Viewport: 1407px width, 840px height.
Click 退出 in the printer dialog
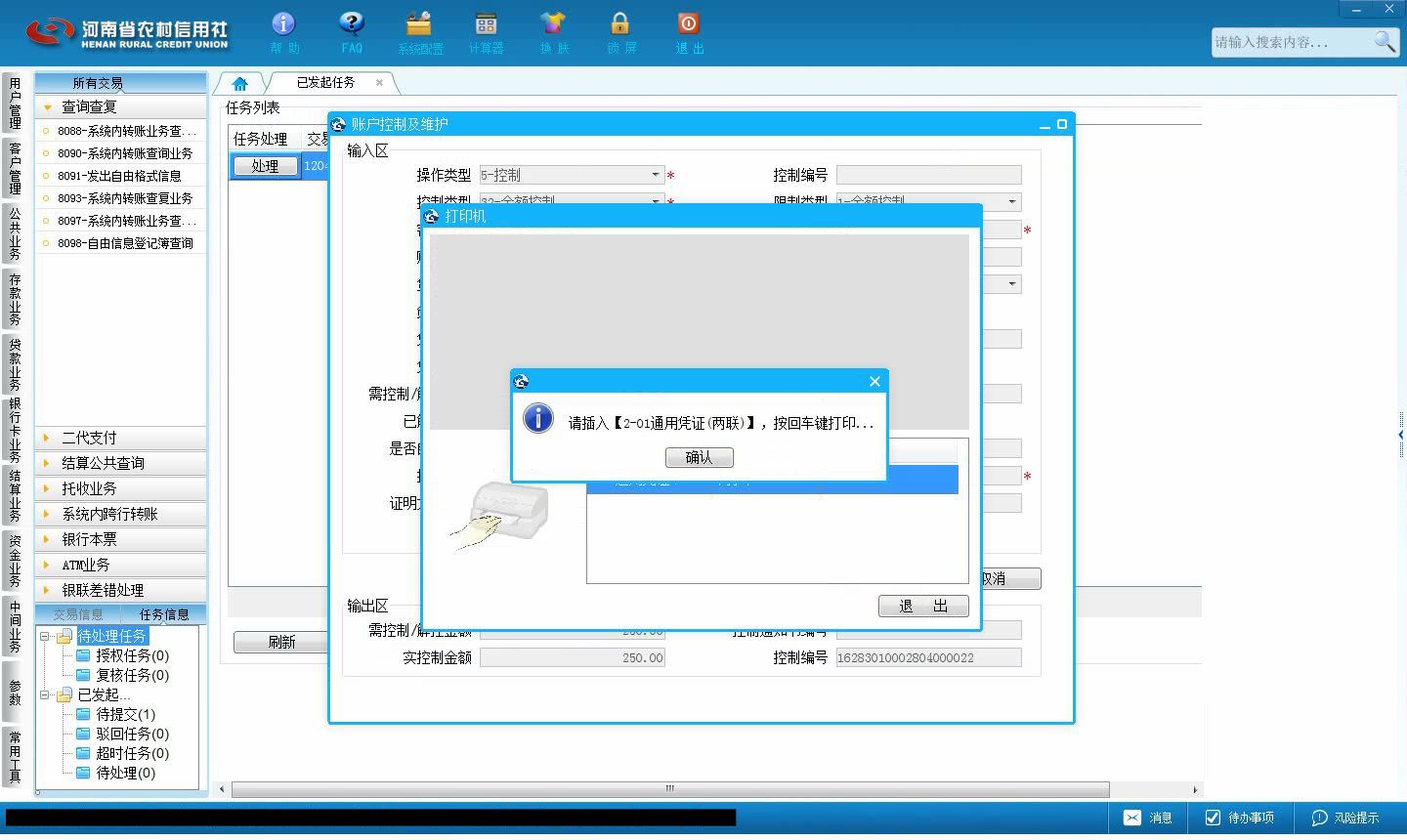[x=923, y=607]
